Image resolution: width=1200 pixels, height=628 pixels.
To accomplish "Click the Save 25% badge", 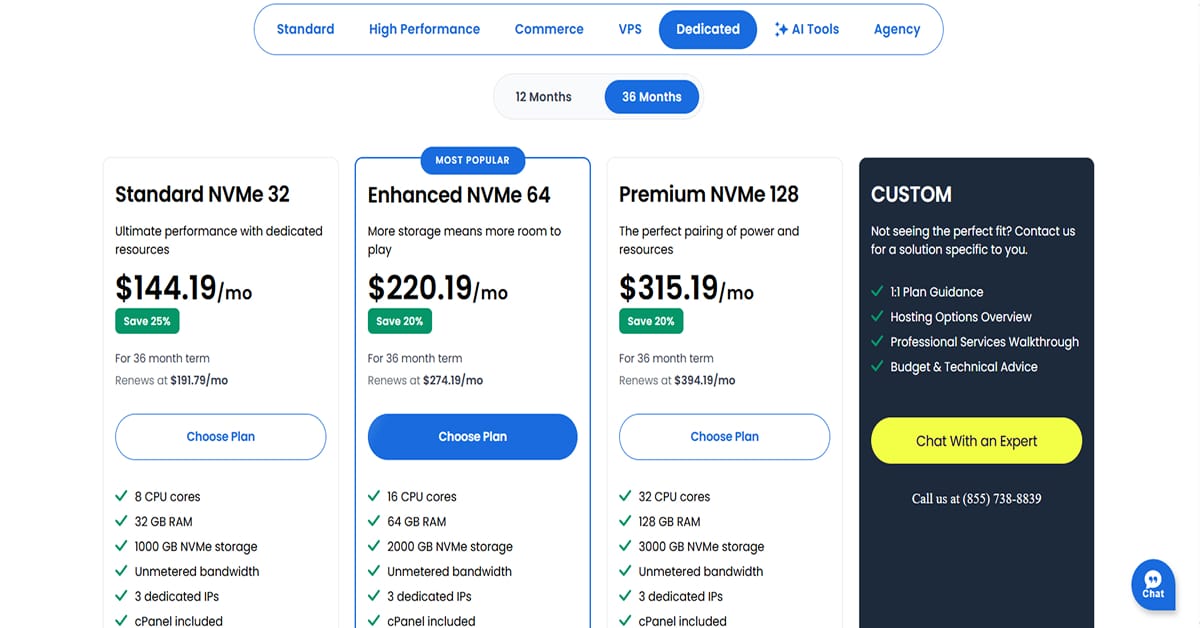I will [147, 321].
